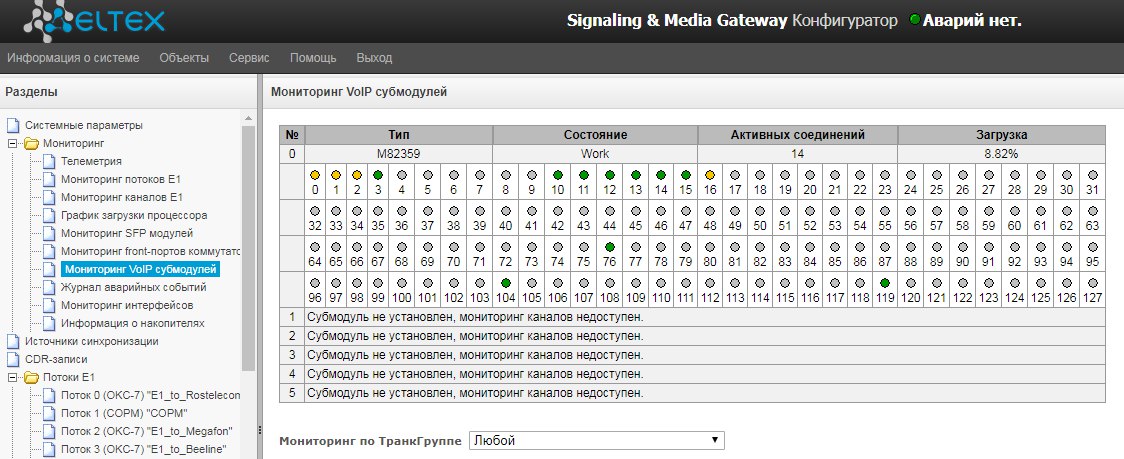Open 'Телеметрия' in the monitoring tree
The width and height of the screenshot is (1124, 459).
pyautogui.click(x=91, y=161)
